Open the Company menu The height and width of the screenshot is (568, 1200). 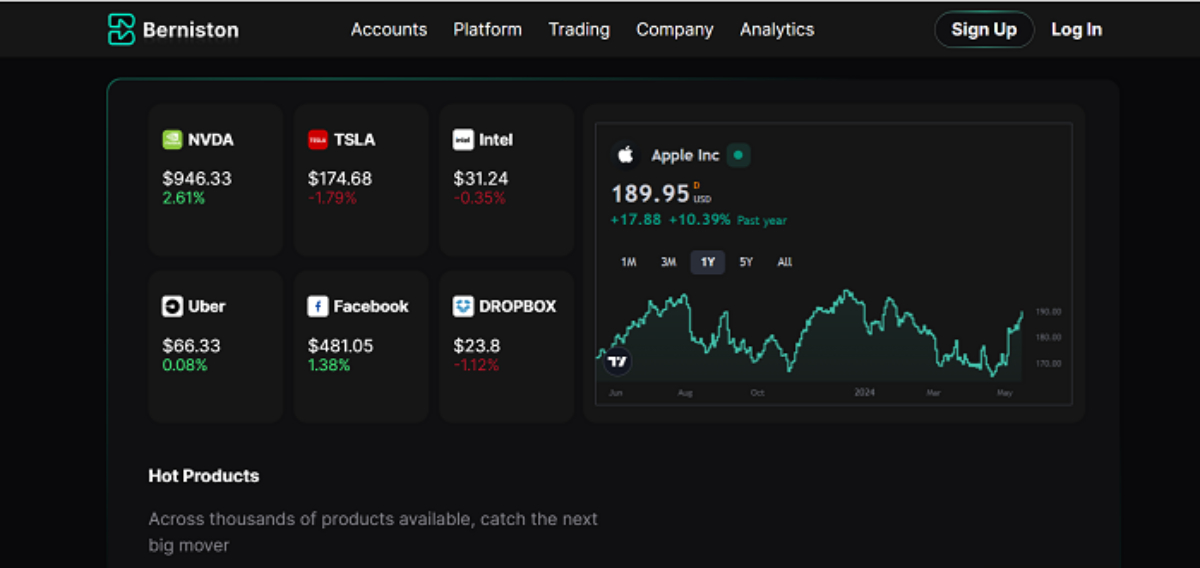675,29
